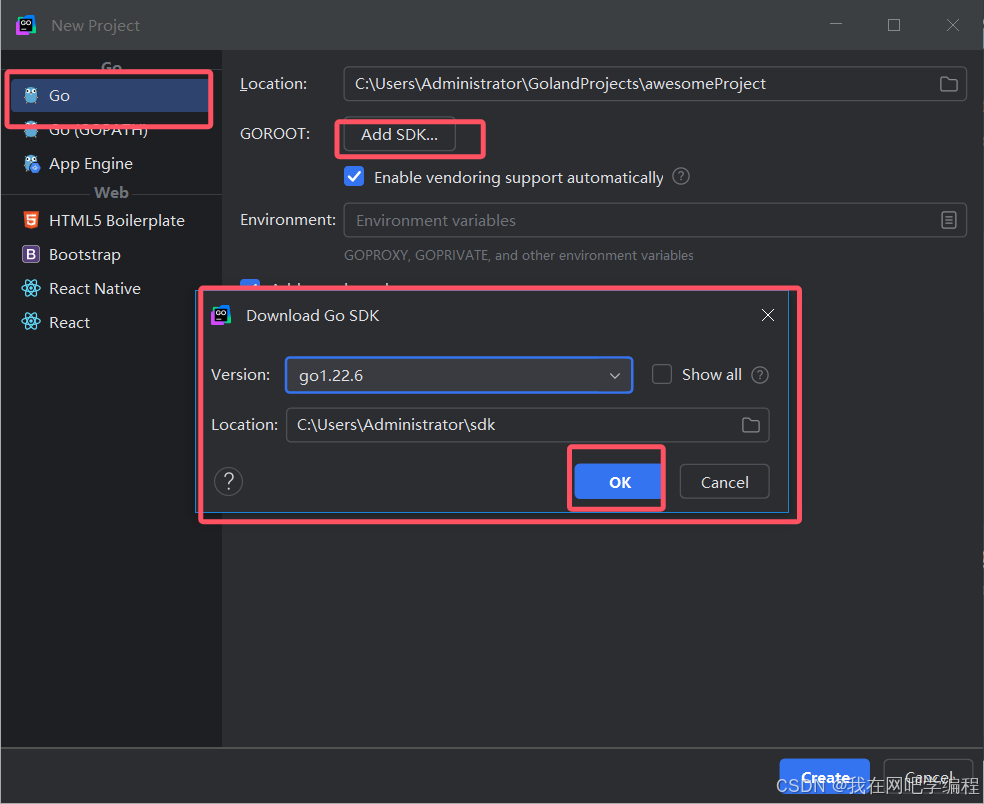The height and width of the screenshot is (804, 984).
Task: Select HTML5 Boilerplate project type
Action: [x=117, y=220]
